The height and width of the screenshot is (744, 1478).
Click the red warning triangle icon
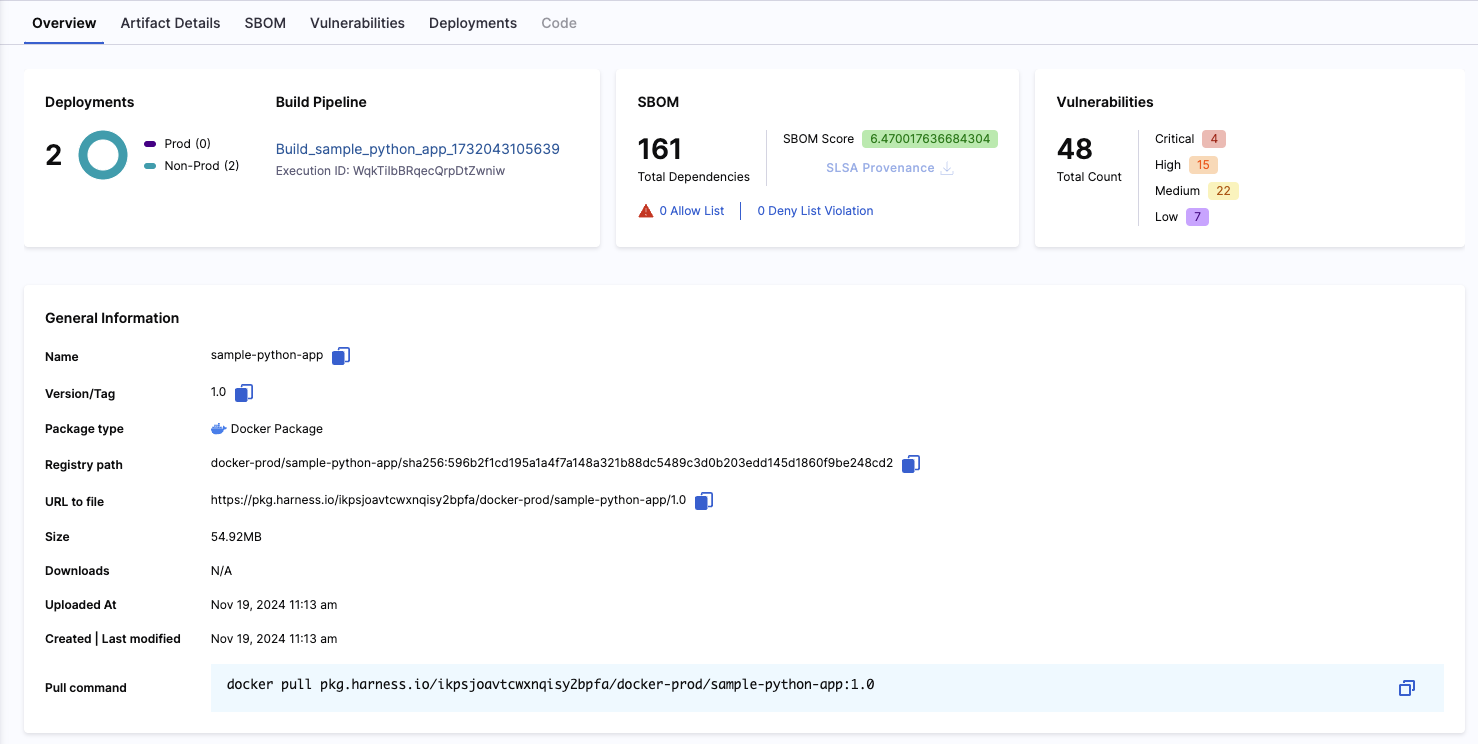[x=646, y=211]
